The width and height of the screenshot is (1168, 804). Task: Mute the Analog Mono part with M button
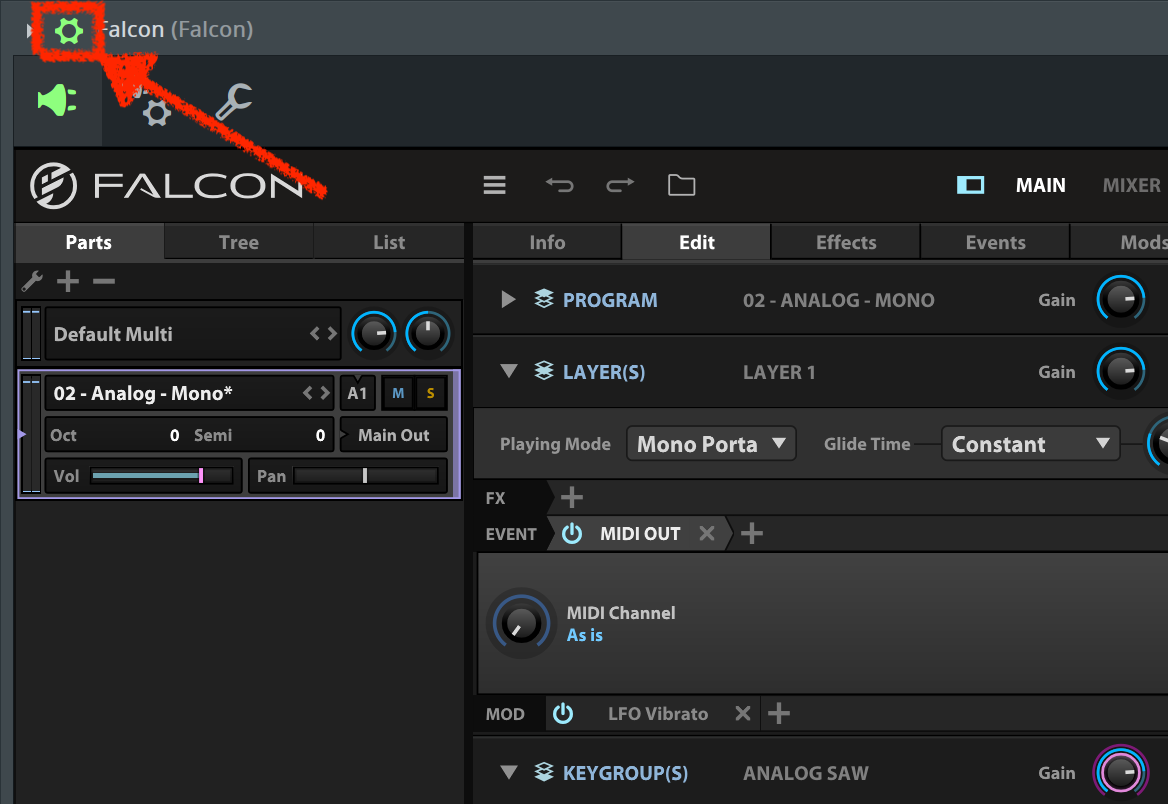click(x=397, y=393)
